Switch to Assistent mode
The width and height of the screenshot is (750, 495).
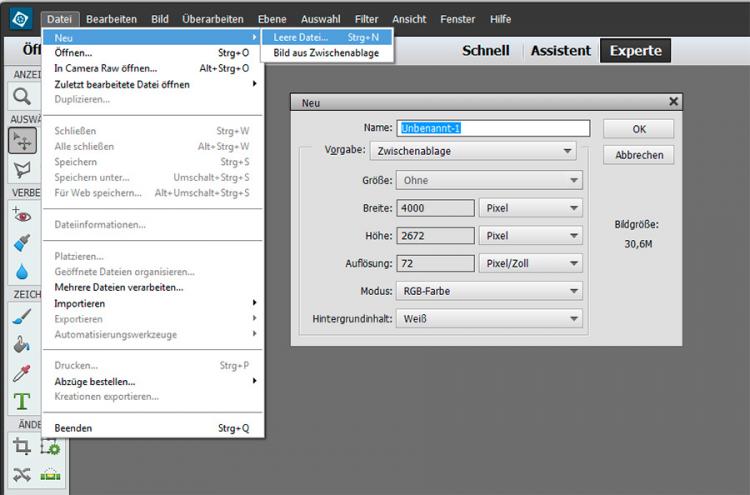(x=560, y=51)
